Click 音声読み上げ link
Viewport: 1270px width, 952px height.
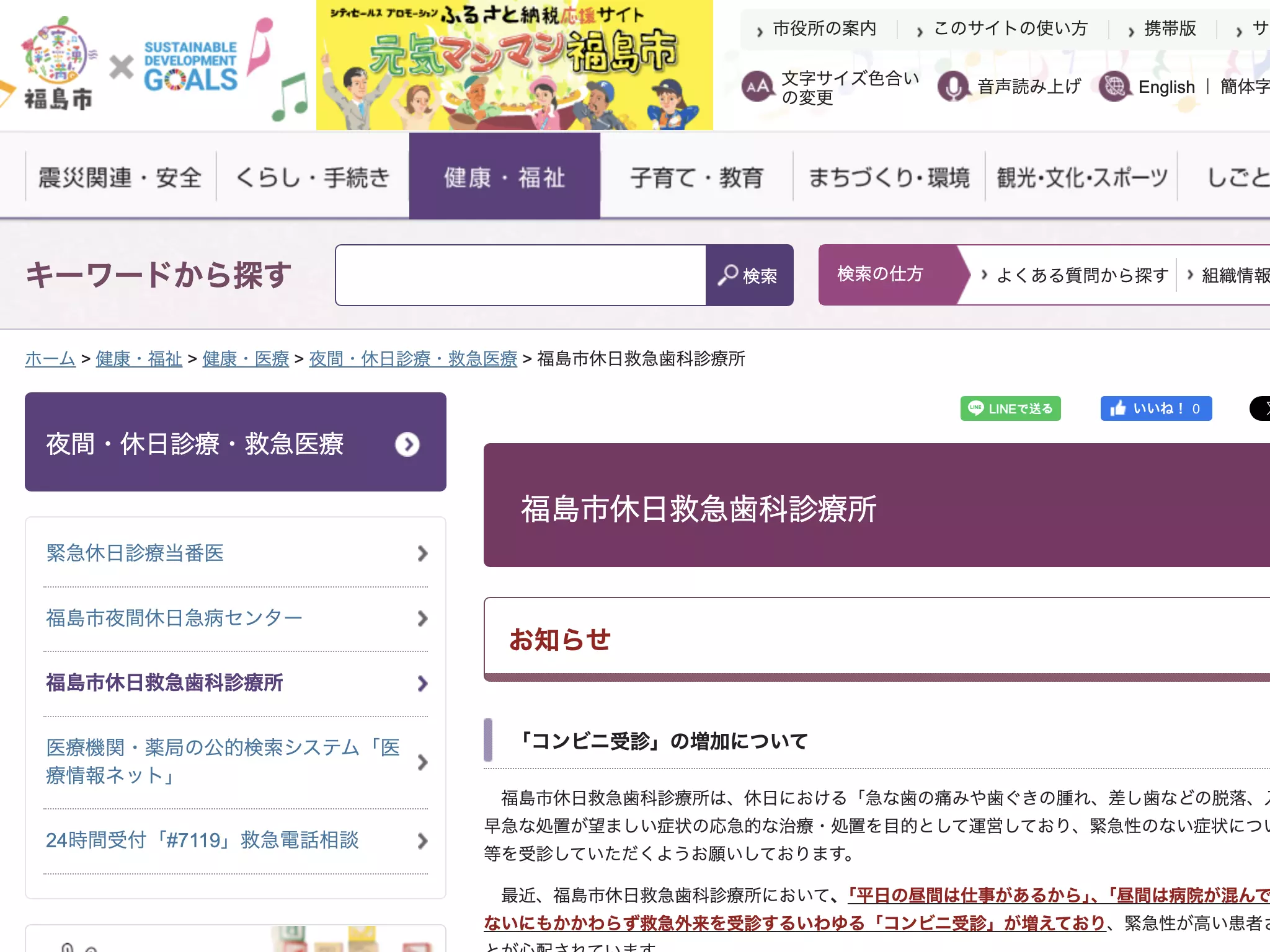pyautogui.click(x=1029, y=87)
